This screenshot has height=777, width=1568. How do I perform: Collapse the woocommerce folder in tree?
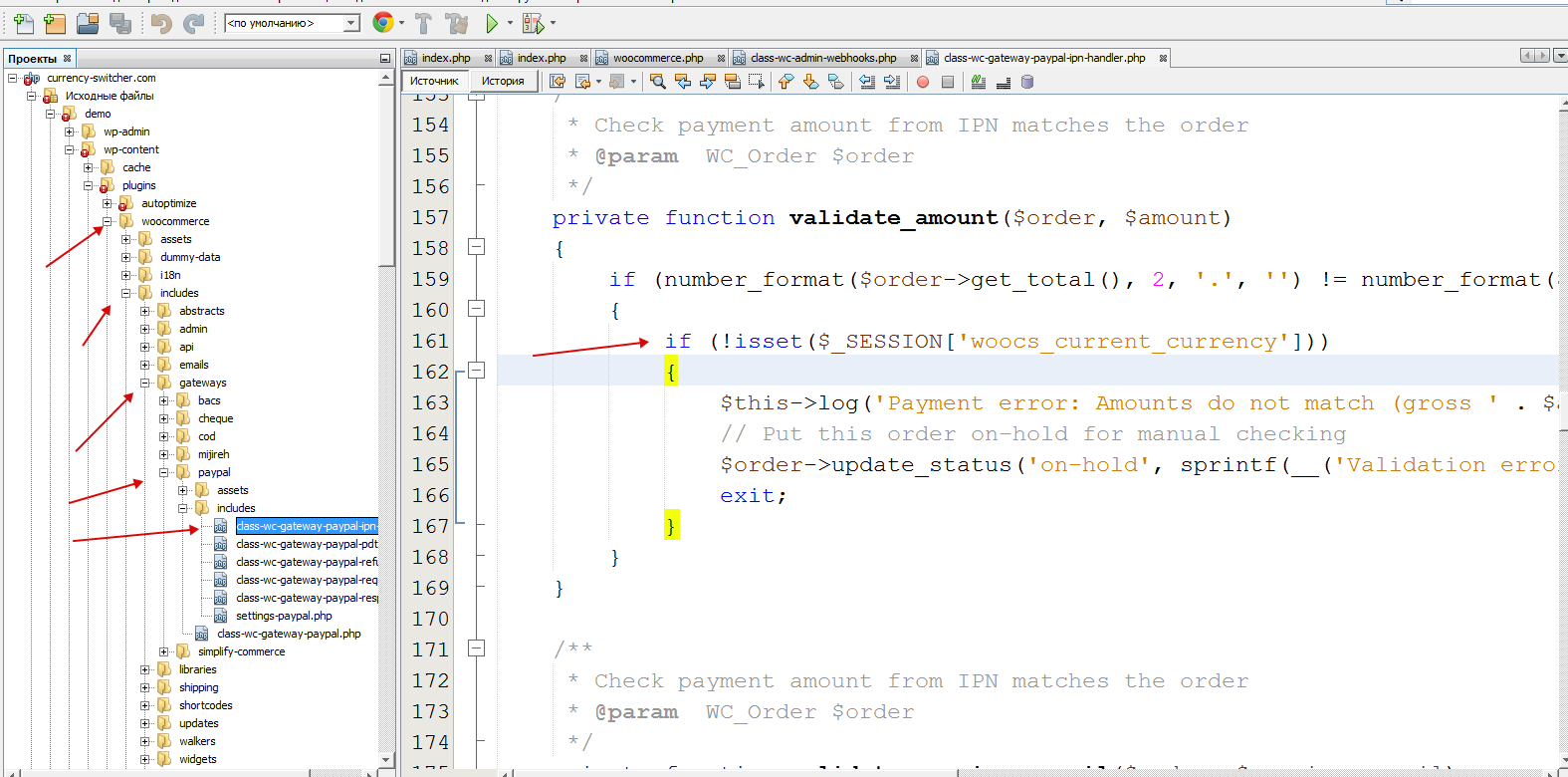(x=108, y=221)
